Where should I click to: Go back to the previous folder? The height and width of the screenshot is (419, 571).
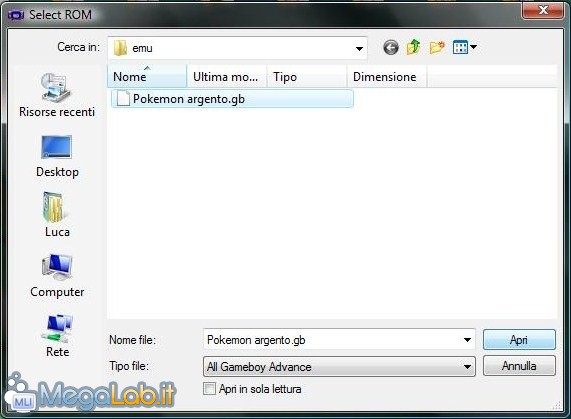tap(391, 47)
